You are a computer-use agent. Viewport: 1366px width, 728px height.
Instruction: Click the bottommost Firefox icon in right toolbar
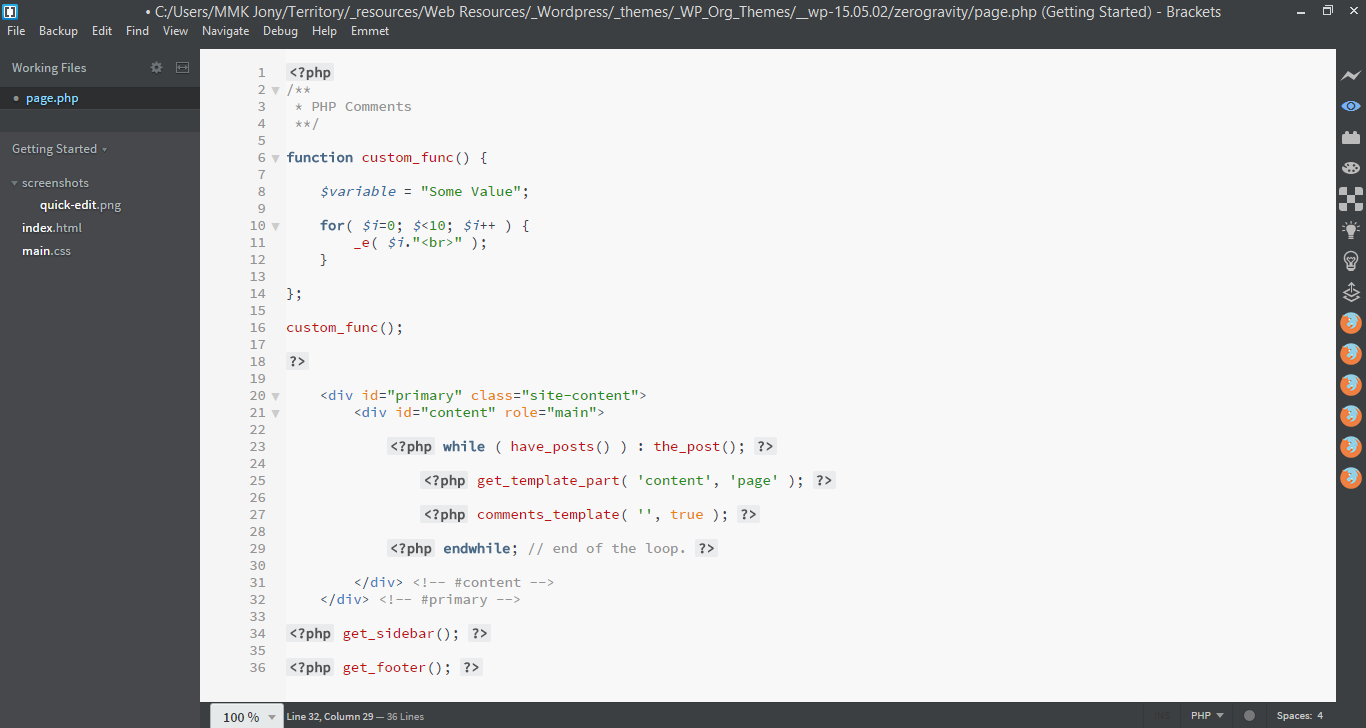pos(1351,478)
